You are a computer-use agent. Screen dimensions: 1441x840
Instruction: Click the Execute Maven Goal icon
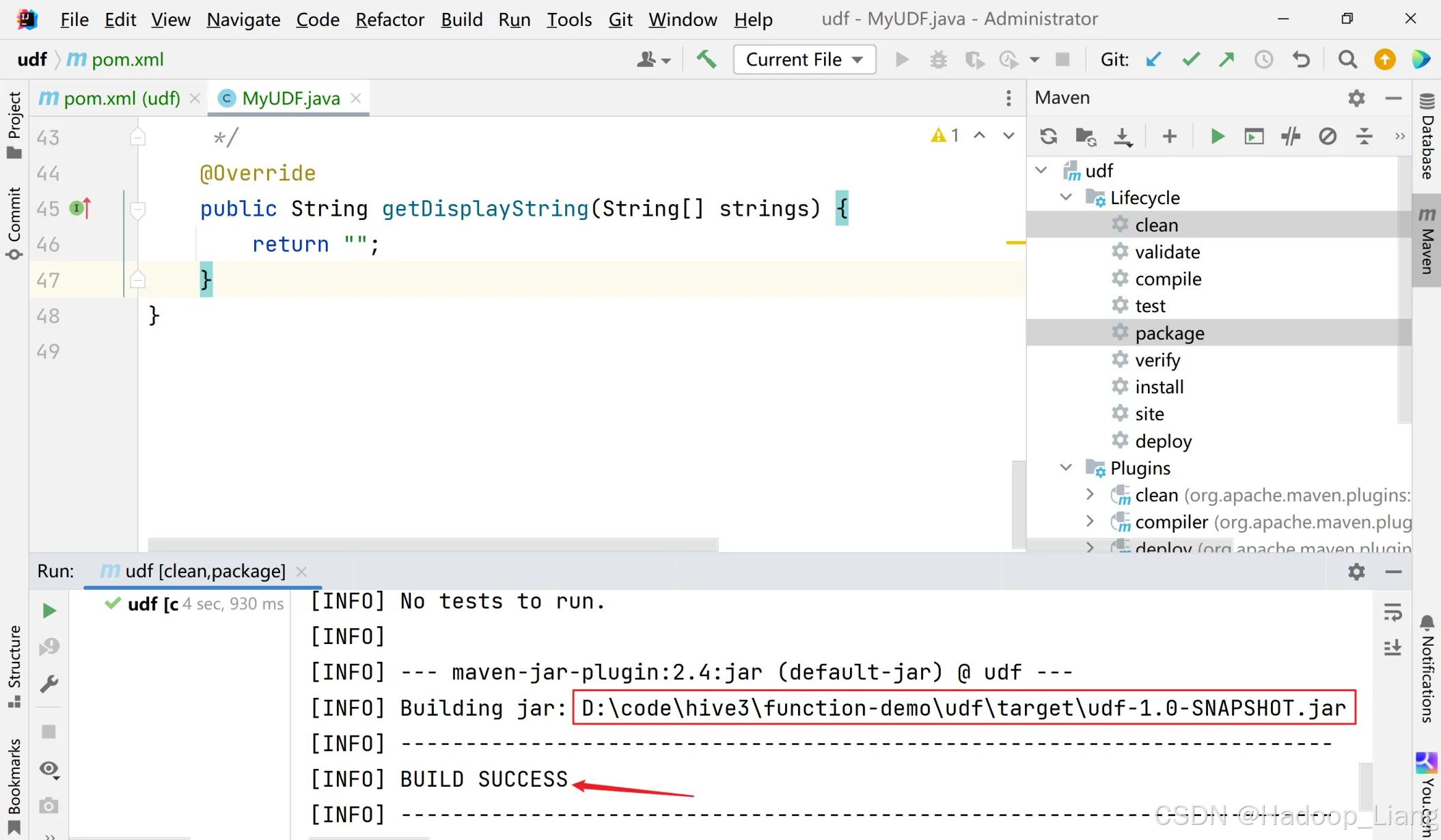tap(1254, 137)
